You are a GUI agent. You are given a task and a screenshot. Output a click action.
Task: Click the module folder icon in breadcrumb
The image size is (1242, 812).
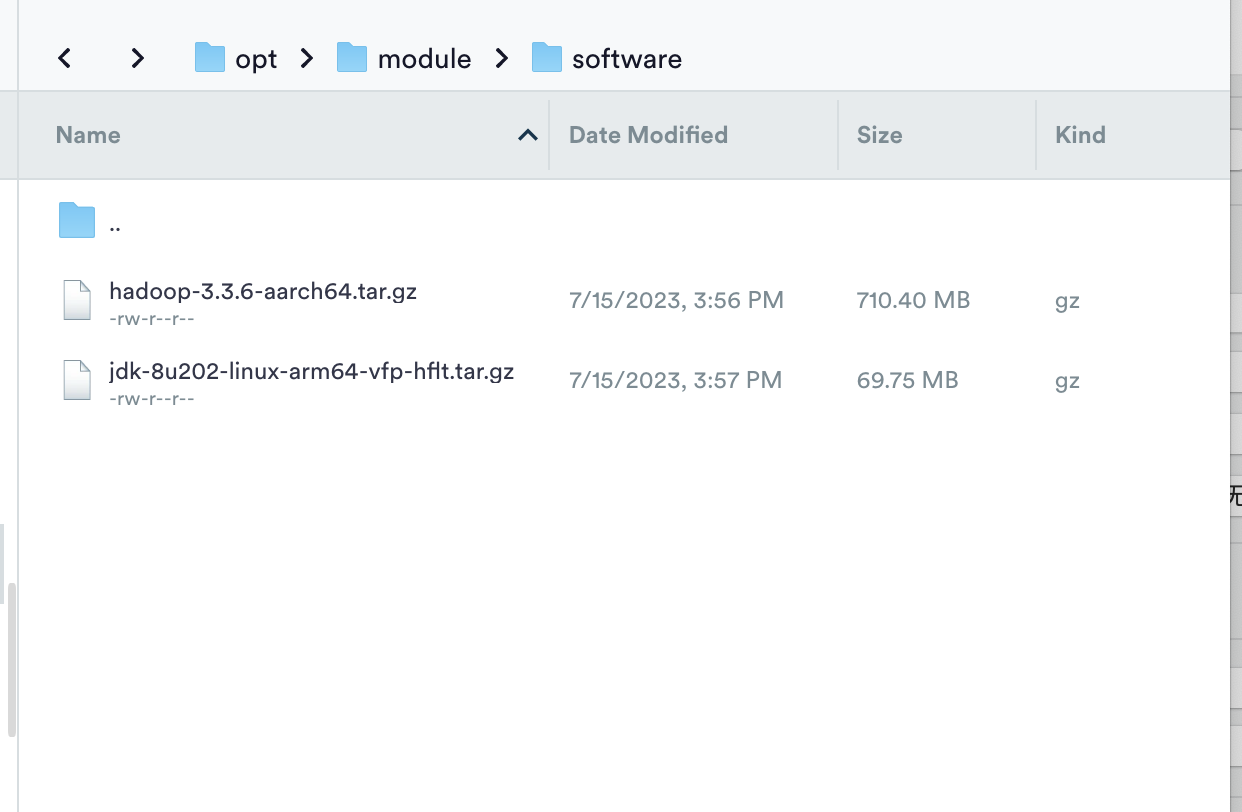352,58
